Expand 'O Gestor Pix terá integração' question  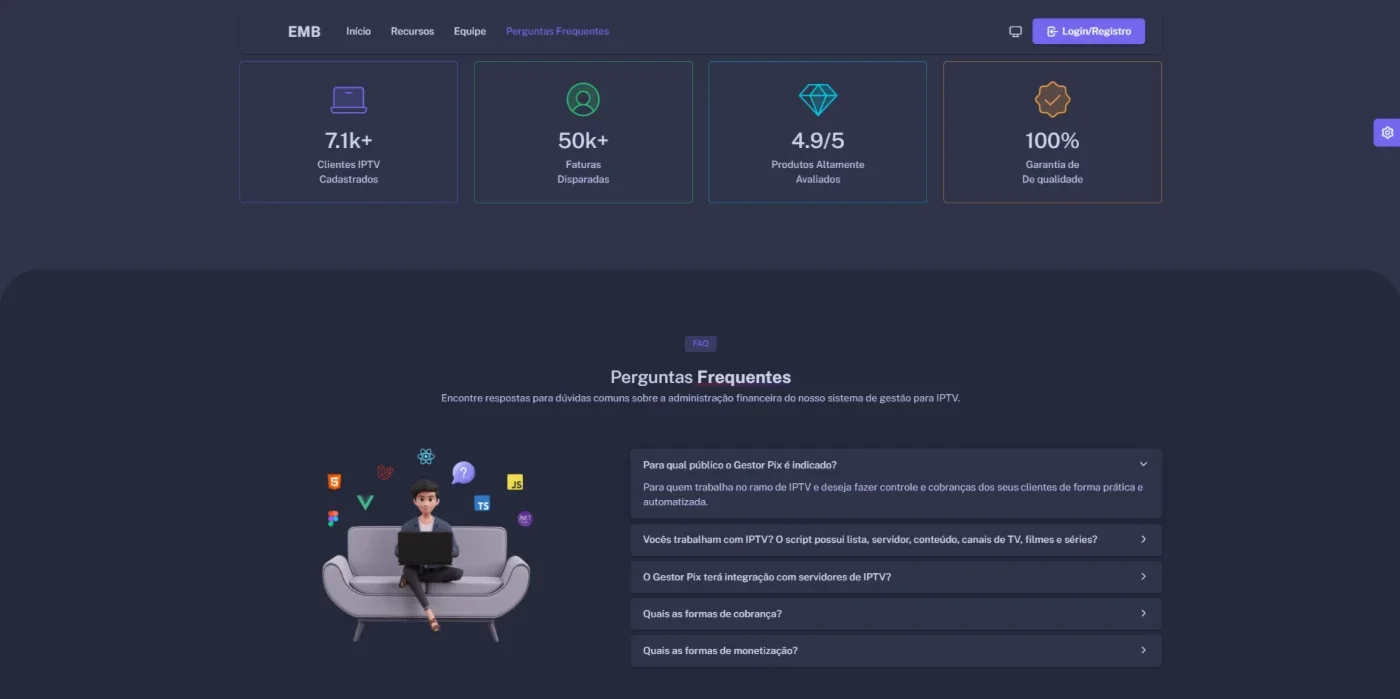pos(896,576)
